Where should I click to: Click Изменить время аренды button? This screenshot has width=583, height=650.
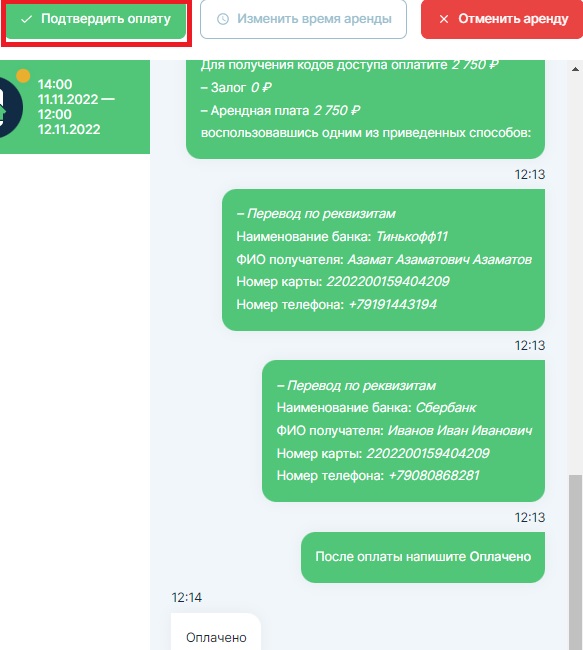click(303, 19)
